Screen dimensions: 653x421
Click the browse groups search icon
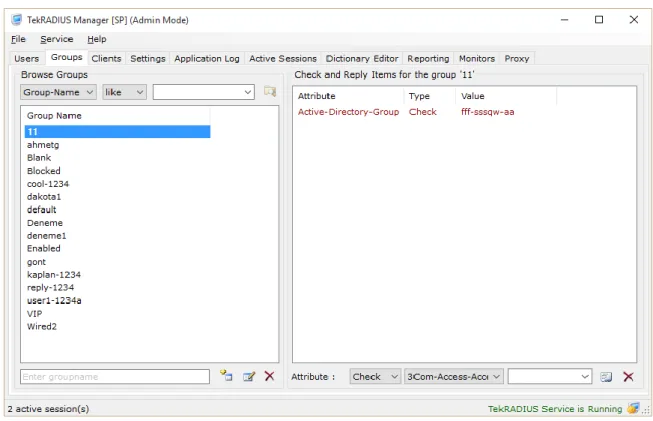pos(270,92)
